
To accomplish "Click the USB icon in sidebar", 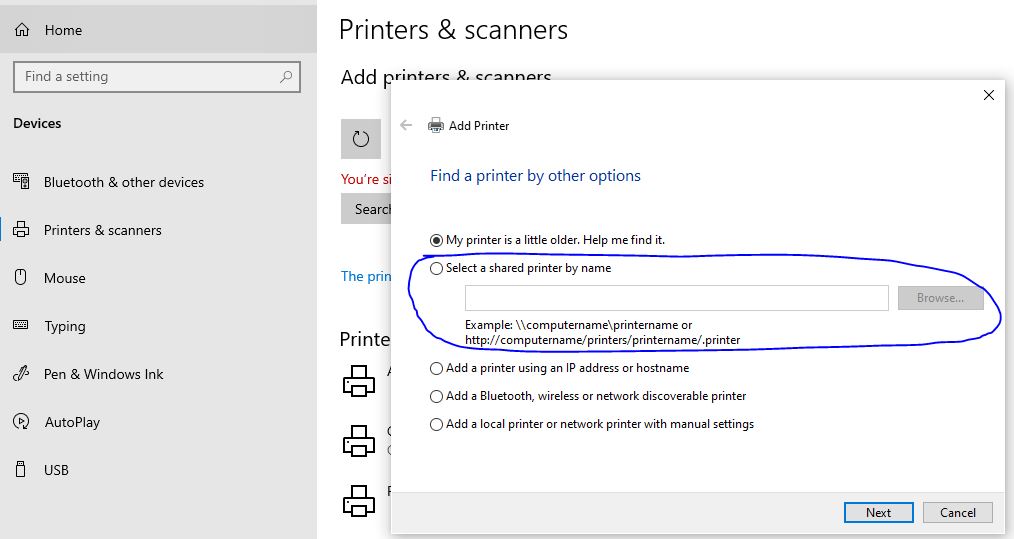I will (21, 469).
